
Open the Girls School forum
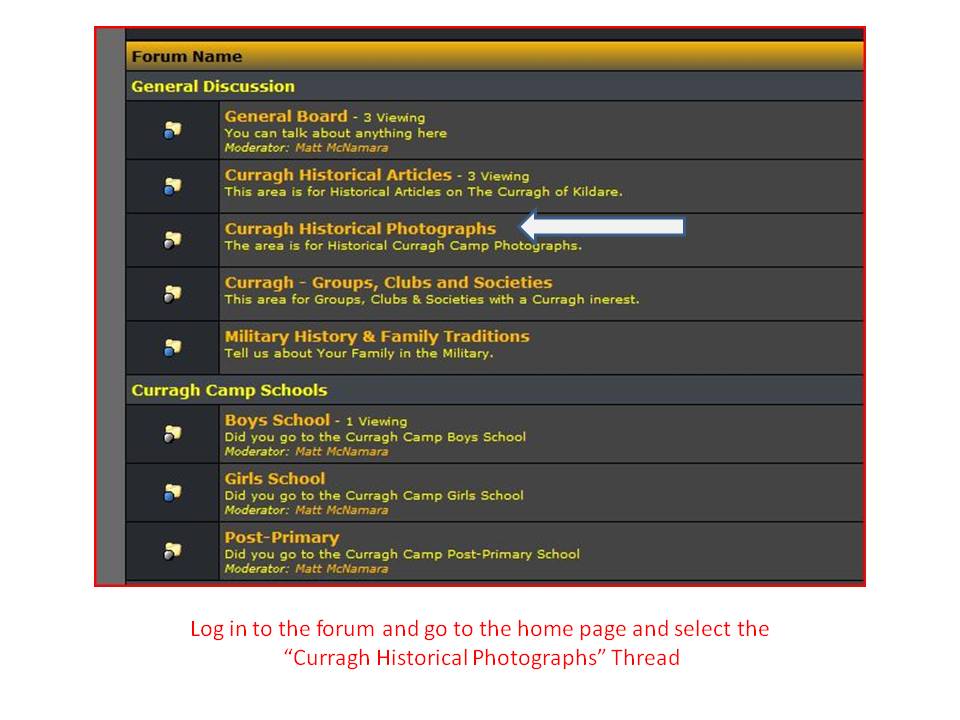pyautogui.click(x=275, y=479)
